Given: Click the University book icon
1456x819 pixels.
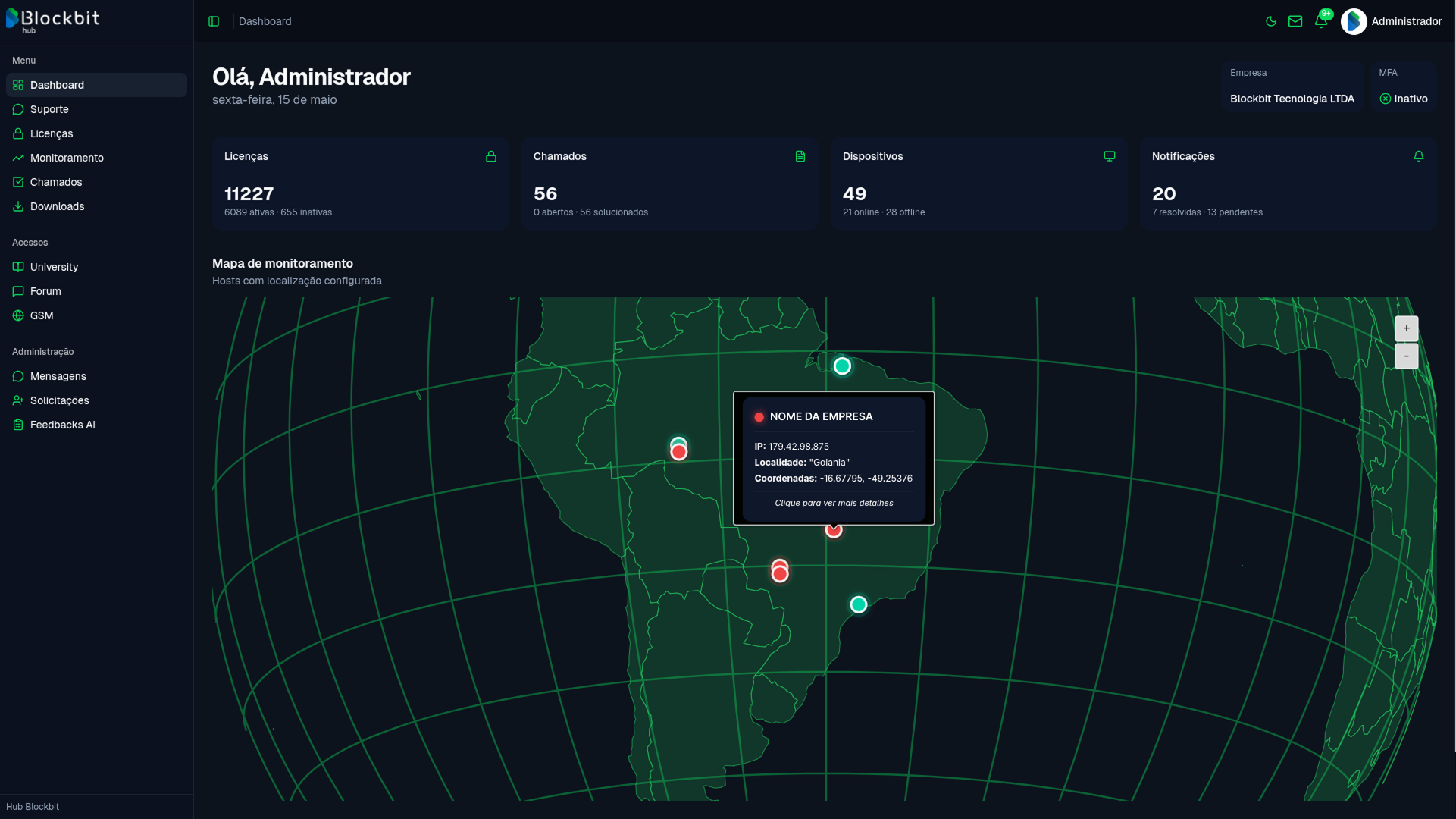Looking at the screenshot, I should tap(18, 267).
